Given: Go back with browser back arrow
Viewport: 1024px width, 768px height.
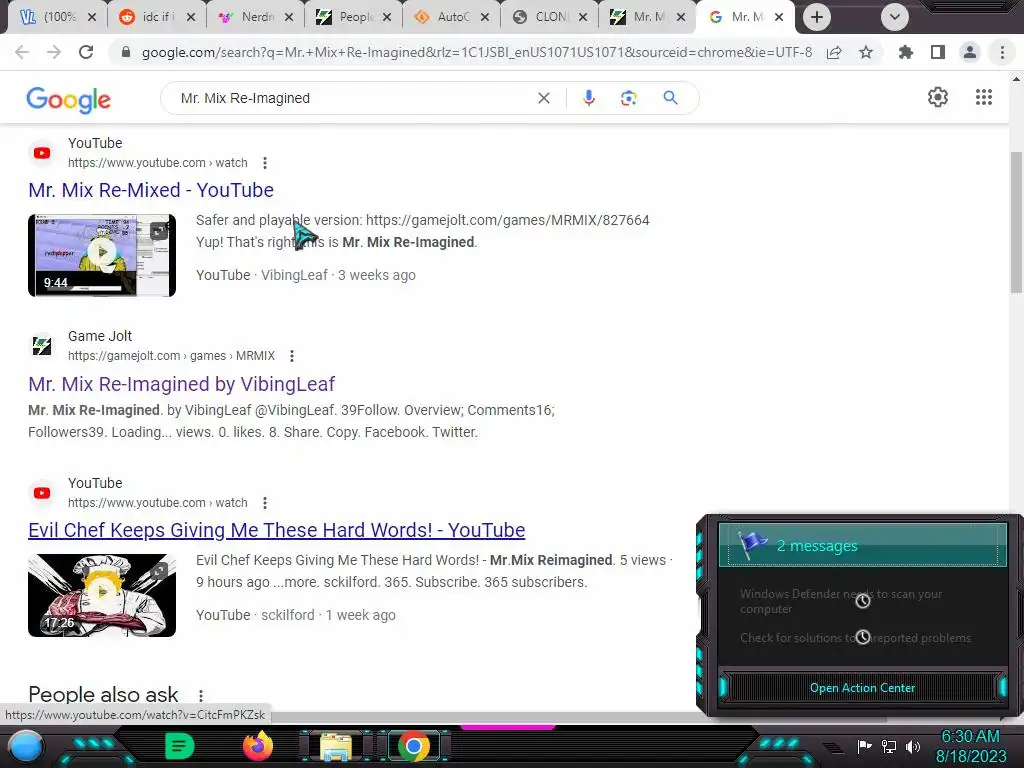Looking at the screenshot, I should [22, 52].
